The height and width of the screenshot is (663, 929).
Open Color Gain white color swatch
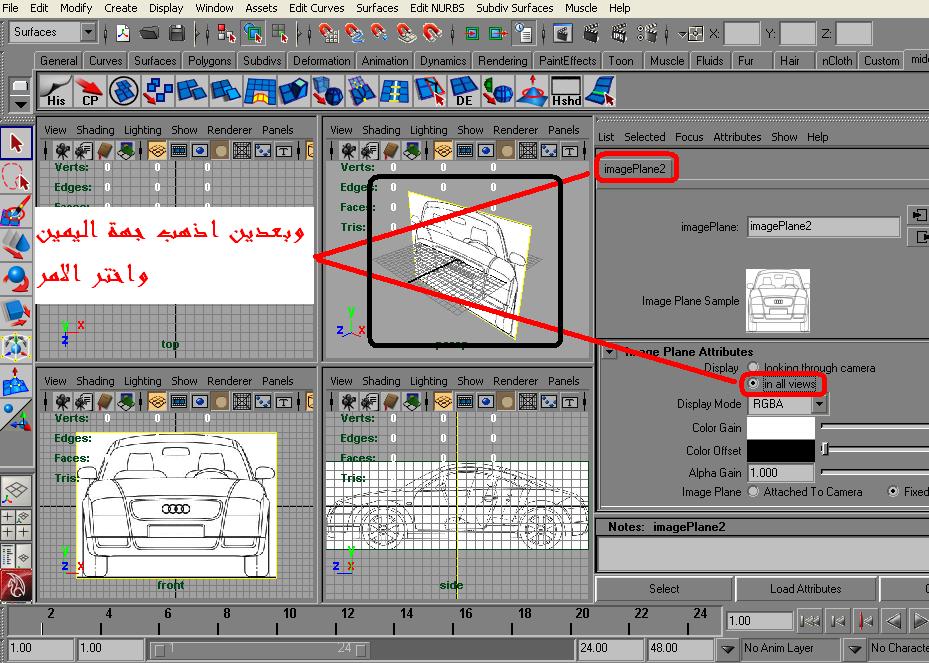(781, 428)
